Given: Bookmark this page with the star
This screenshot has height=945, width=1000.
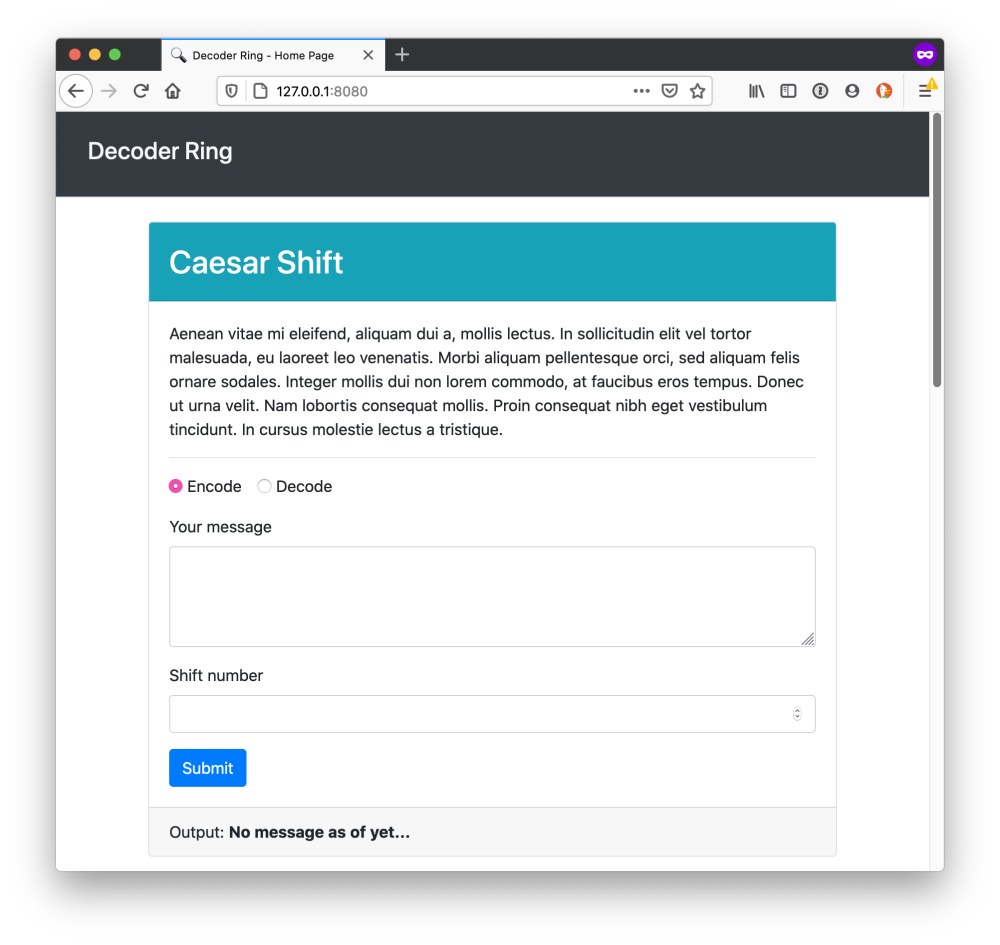Looking at the screenshot, I should coord(697,91).
